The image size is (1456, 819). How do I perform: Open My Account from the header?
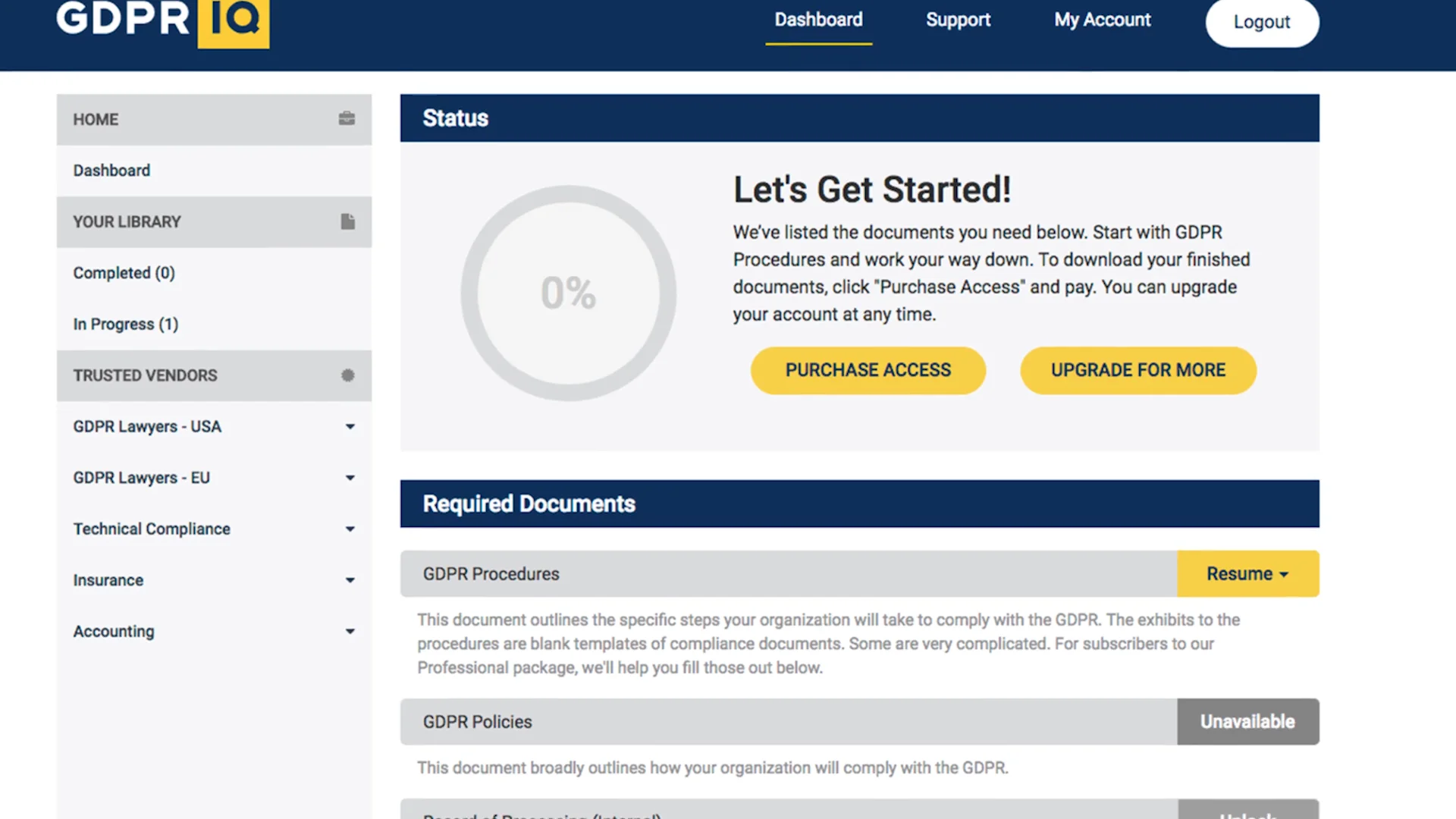click(1102, 20)
